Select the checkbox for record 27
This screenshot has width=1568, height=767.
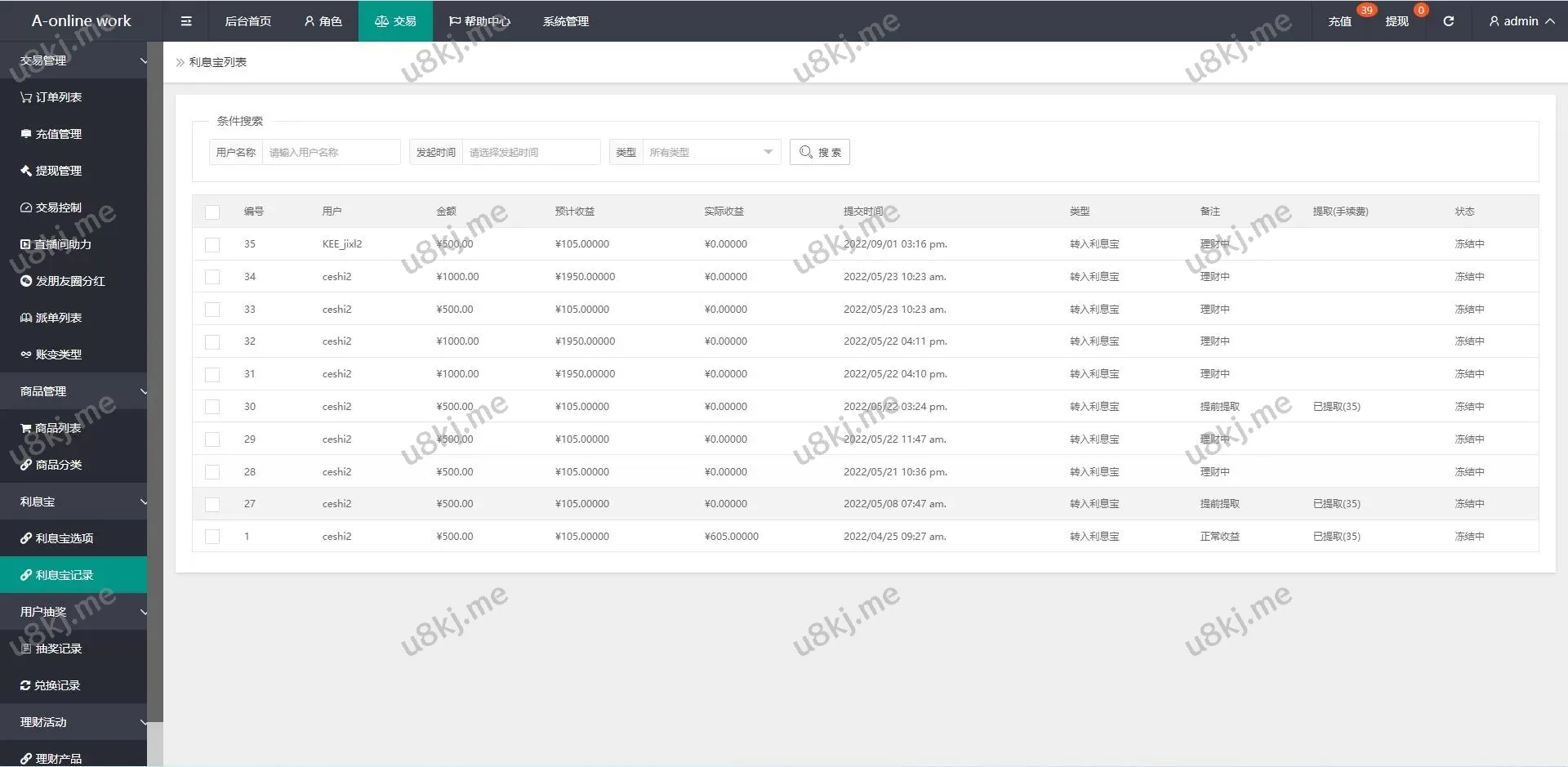pos(212,505)
